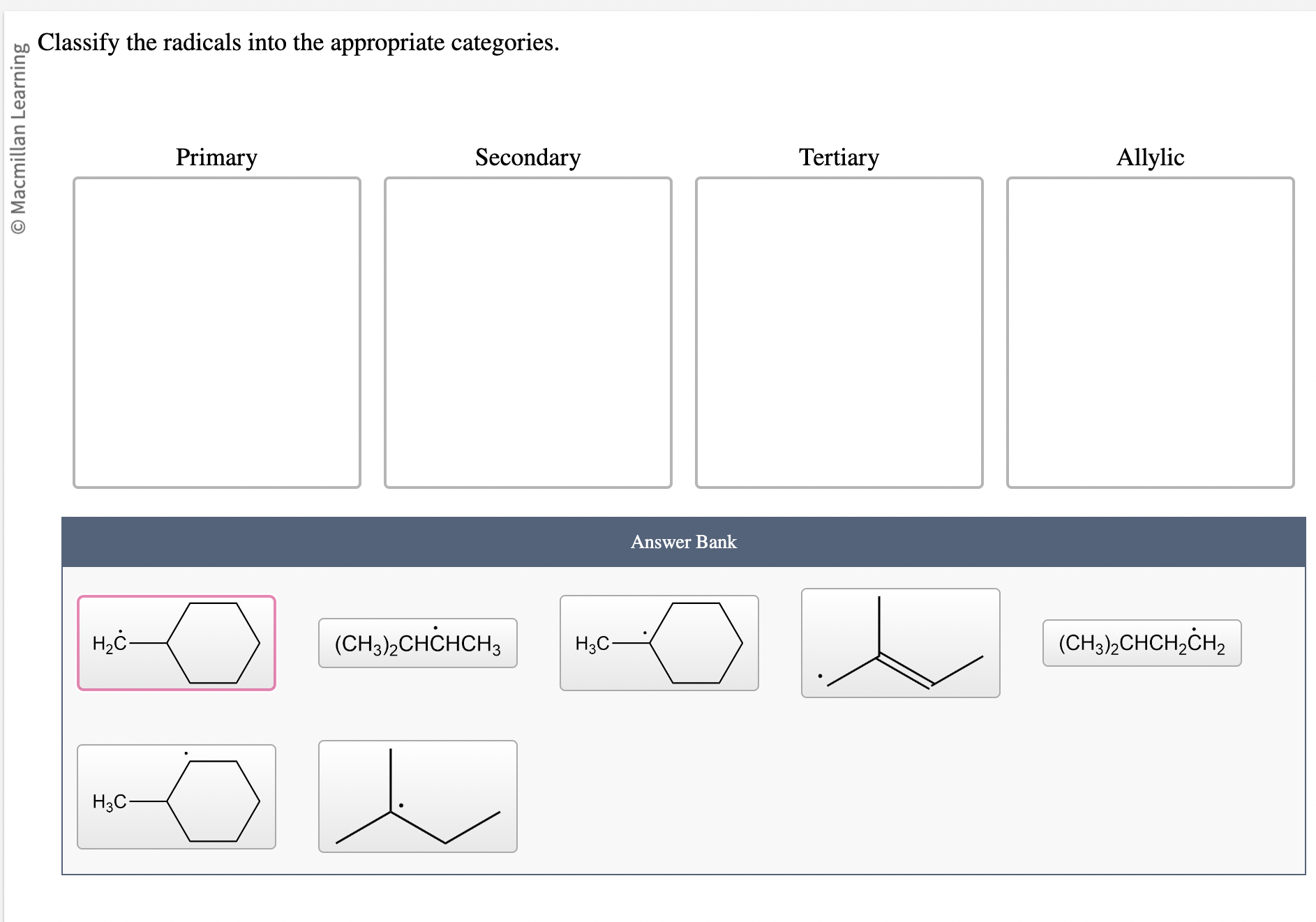Select the highlighted H₂Ċ–cyclohexane radical tile
This screenshot has width=1316, height=922.
(177, 642)
